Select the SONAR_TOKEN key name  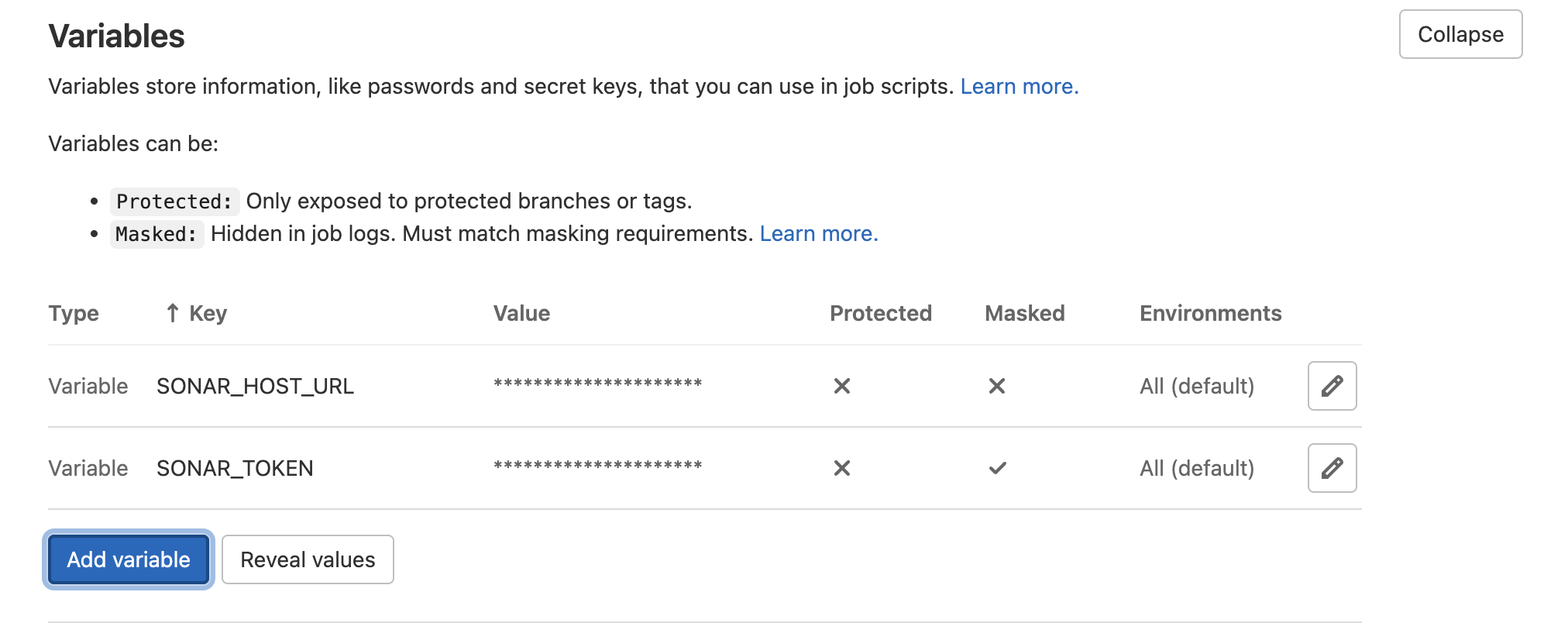pos(235,468)
